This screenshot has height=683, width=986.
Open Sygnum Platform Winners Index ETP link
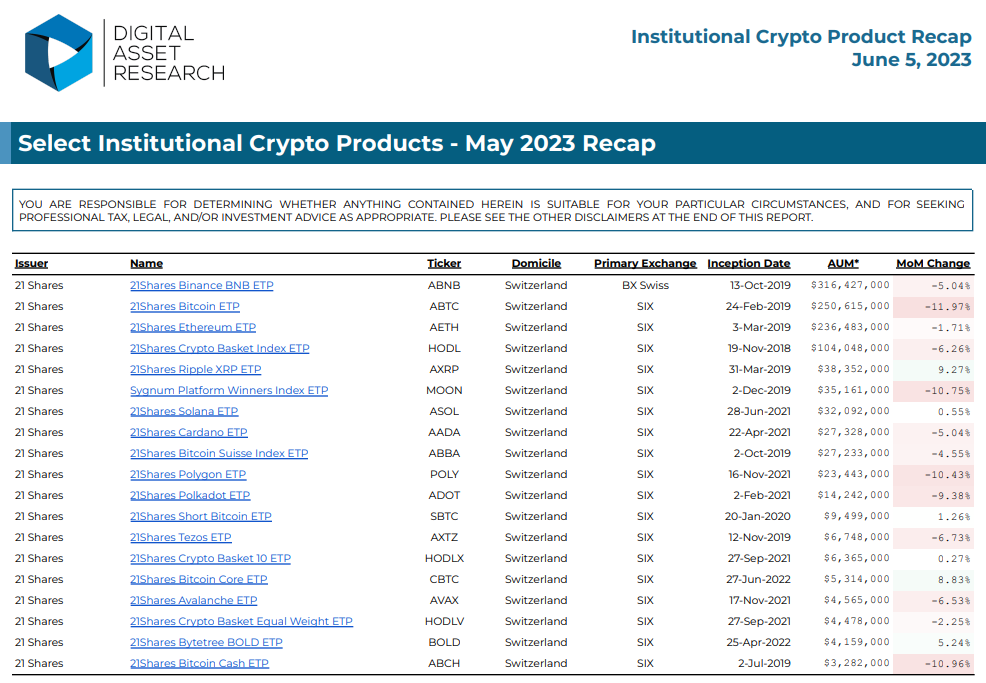(x=229, y=390)
